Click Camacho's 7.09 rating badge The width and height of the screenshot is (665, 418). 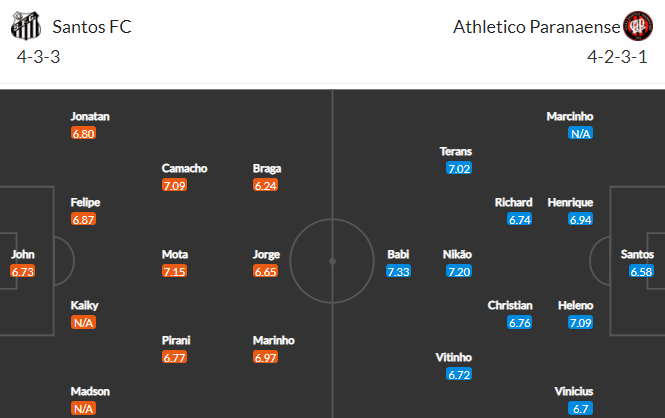point(174,185)
